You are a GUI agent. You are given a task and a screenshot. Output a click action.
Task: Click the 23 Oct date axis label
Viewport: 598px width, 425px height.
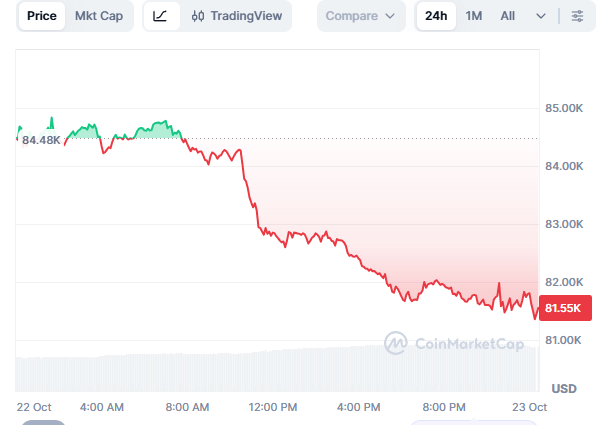529,407
